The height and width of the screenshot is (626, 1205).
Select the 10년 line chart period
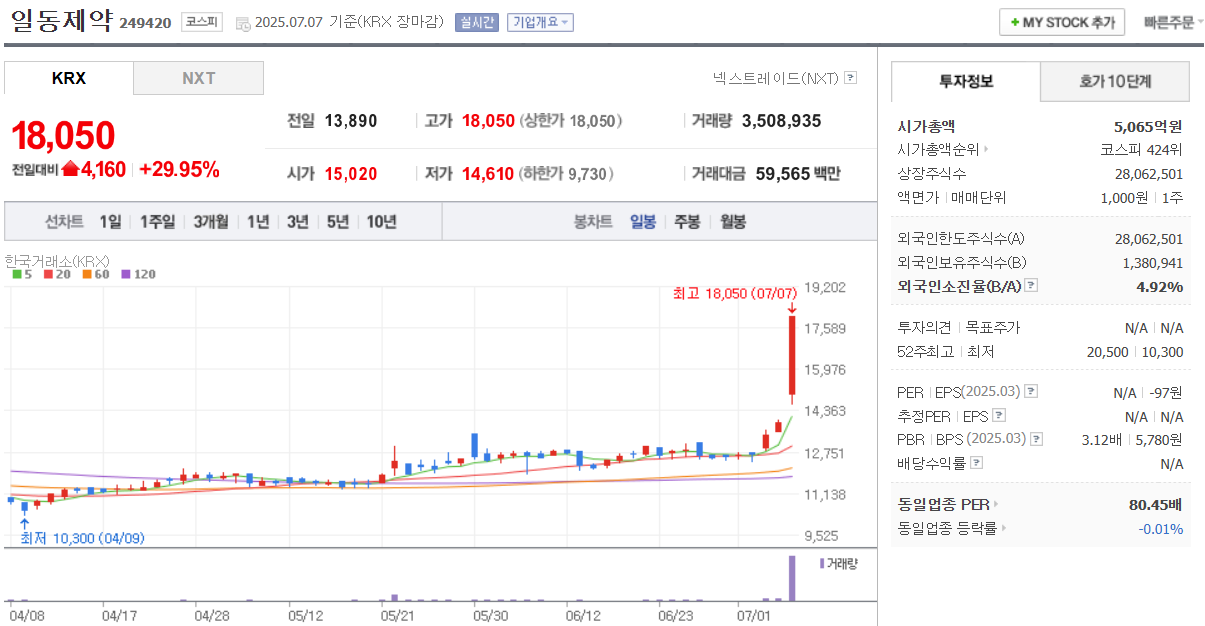tap(381, 222)
